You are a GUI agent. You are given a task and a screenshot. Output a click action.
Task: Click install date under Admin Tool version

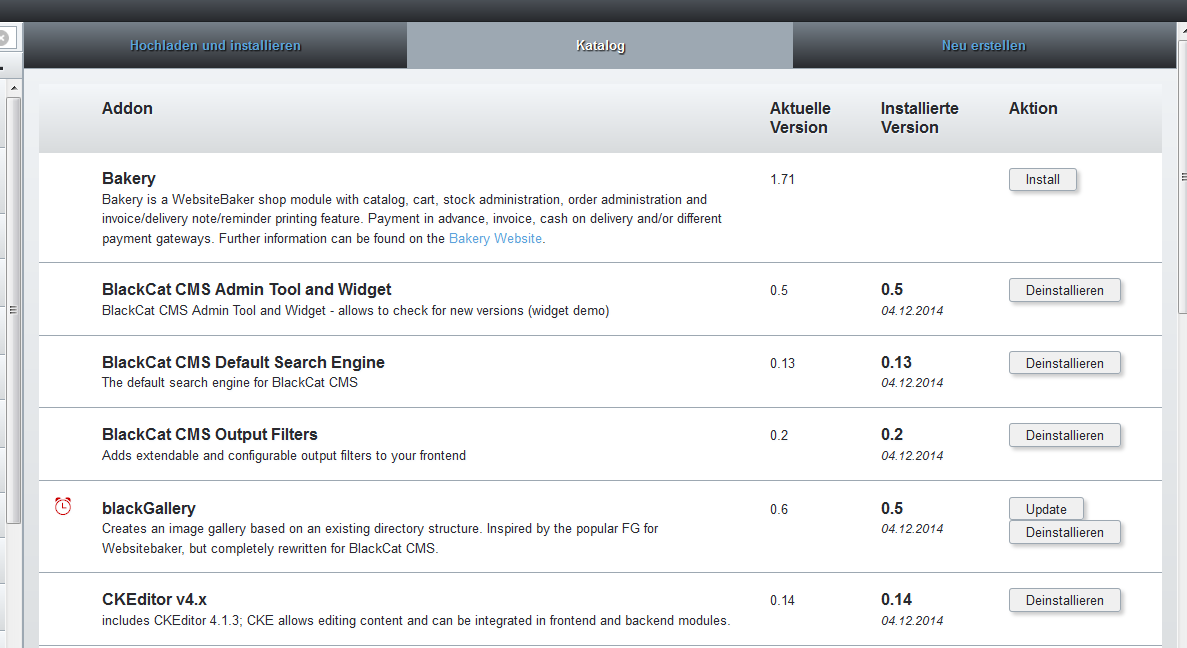(x=912, y=310)
